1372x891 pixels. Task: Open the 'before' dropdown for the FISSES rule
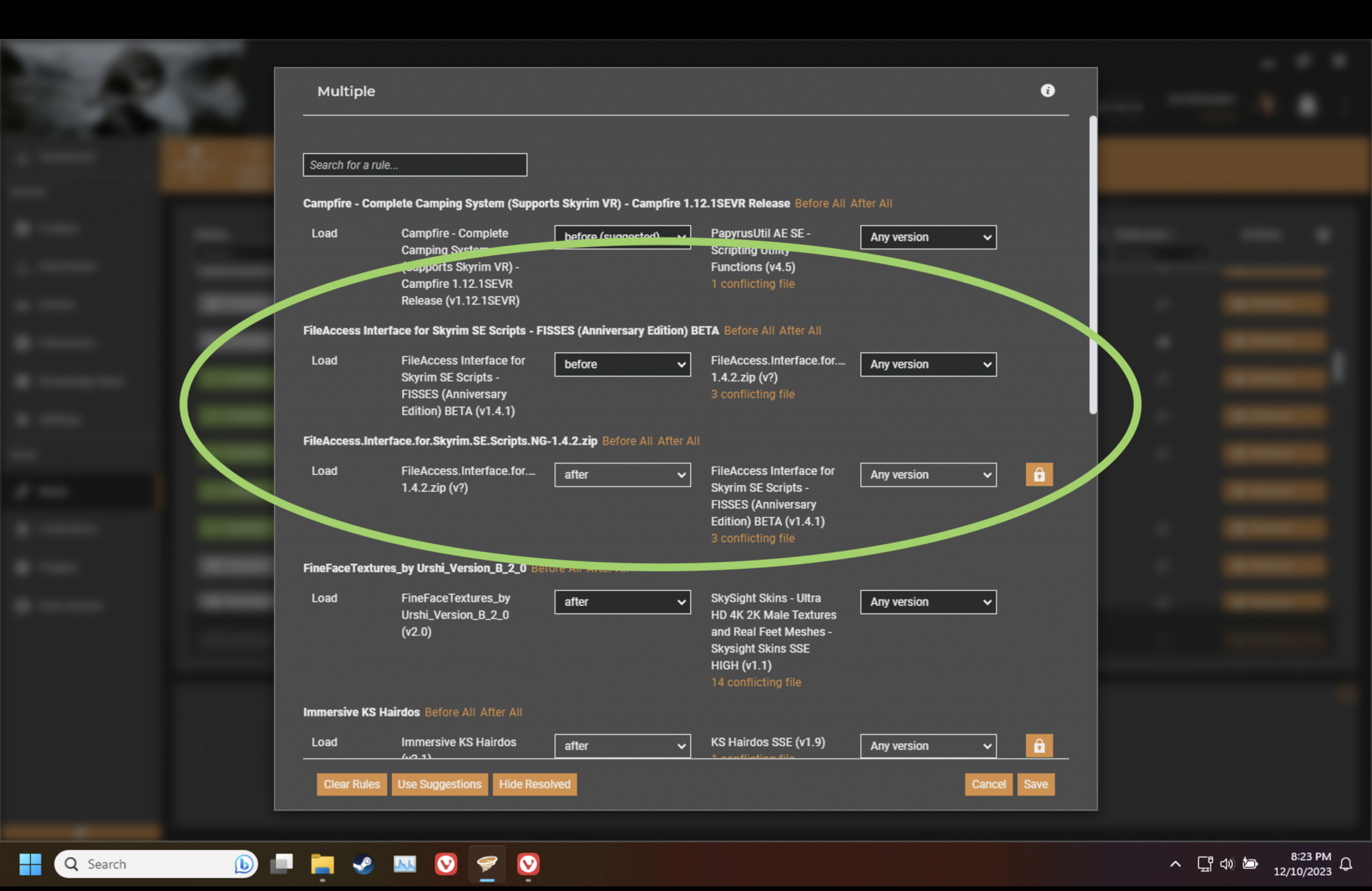[622, 364]
